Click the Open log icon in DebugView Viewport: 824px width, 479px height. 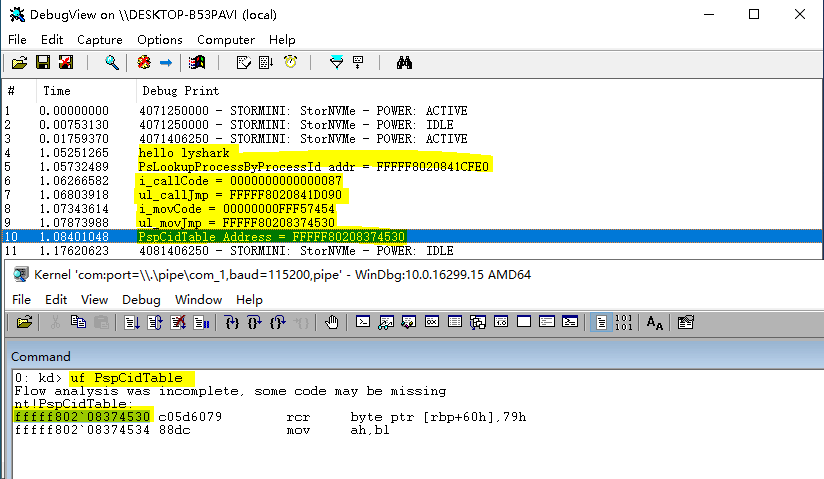tap(19, 63)
